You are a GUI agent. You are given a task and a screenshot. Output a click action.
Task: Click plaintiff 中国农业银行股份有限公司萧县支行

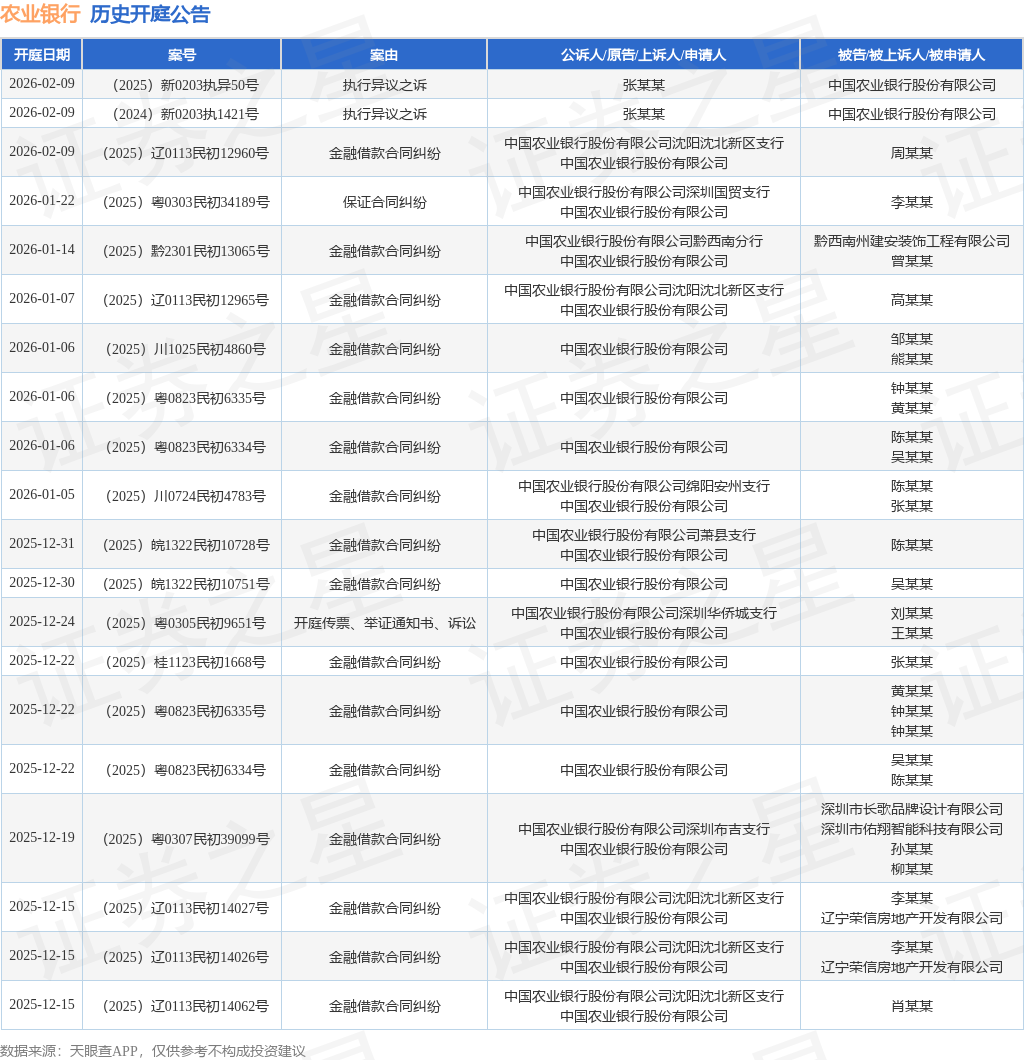pos(643,535)
